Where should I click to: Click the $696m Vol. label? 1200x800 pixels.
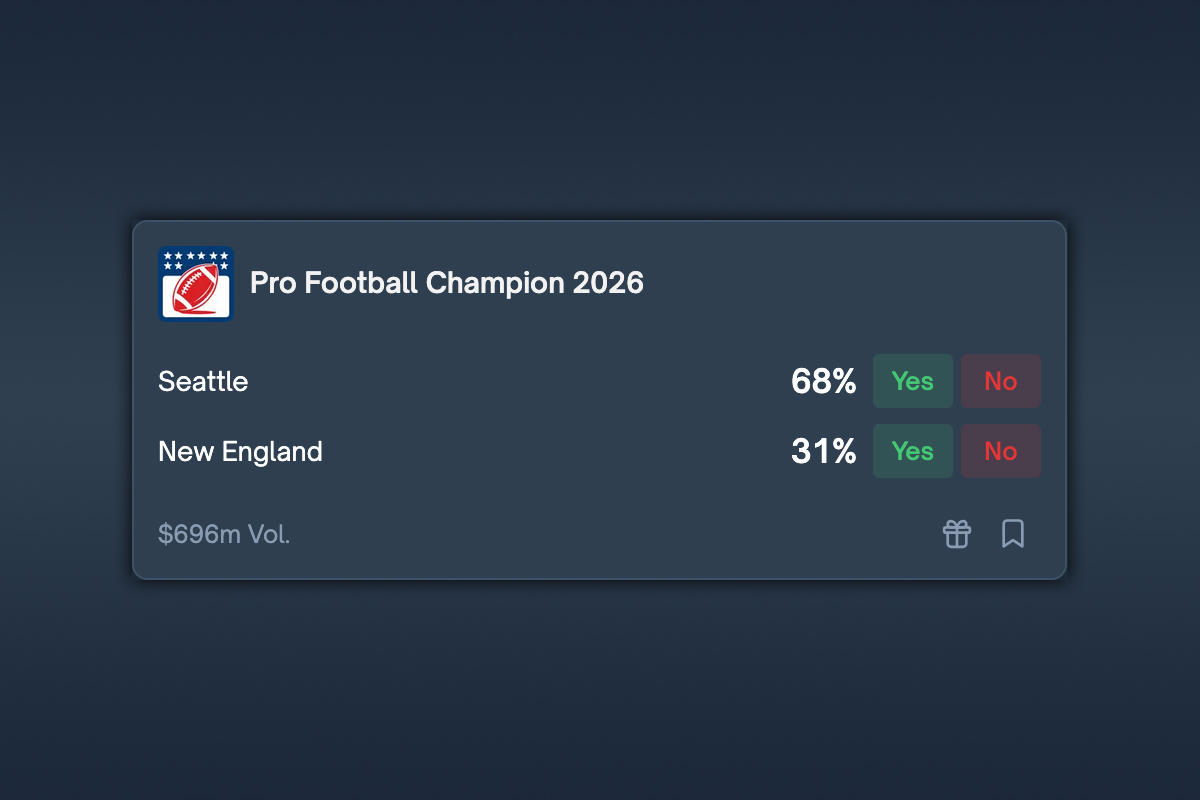click(223, 533)
